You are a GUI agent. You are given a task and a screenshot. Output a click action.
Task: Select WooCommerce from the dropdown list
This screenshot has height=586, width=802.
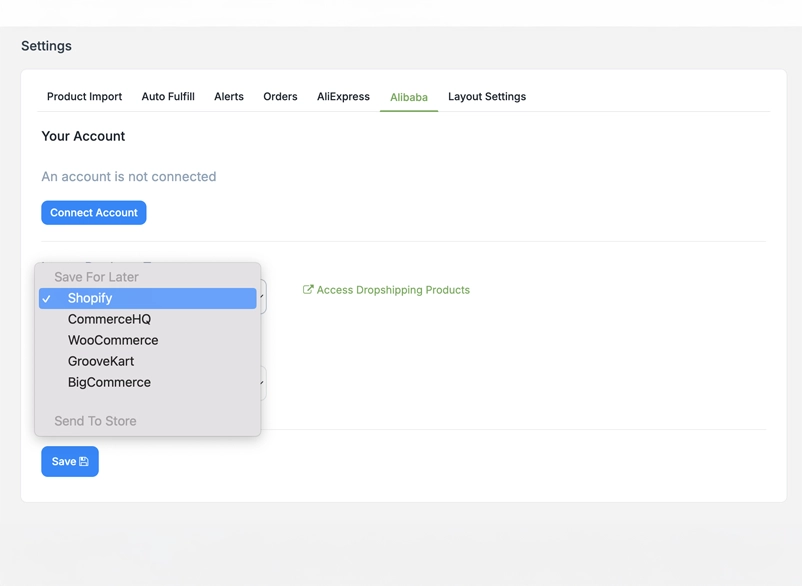coord(147,340)
